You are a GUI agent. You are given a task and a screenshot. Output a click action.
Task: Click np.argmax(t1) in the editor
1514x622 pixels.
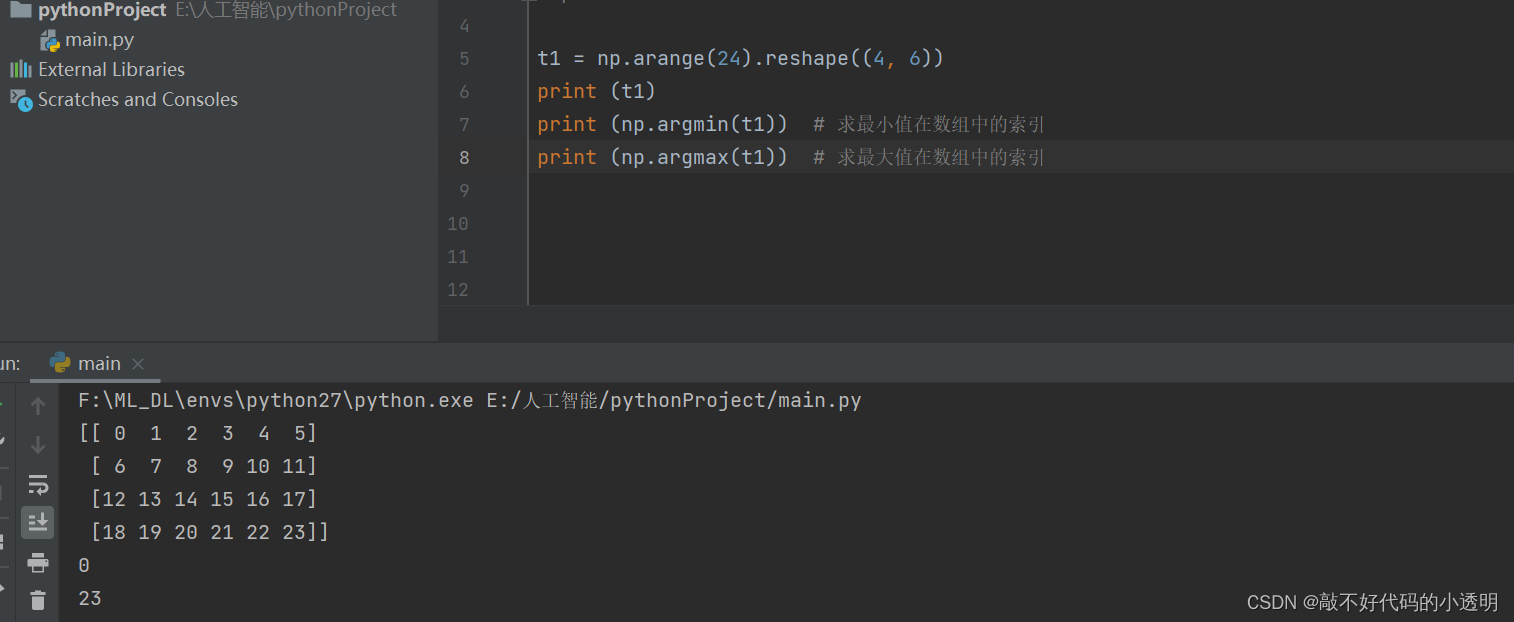pyautogui.click(x=699, y=158)
